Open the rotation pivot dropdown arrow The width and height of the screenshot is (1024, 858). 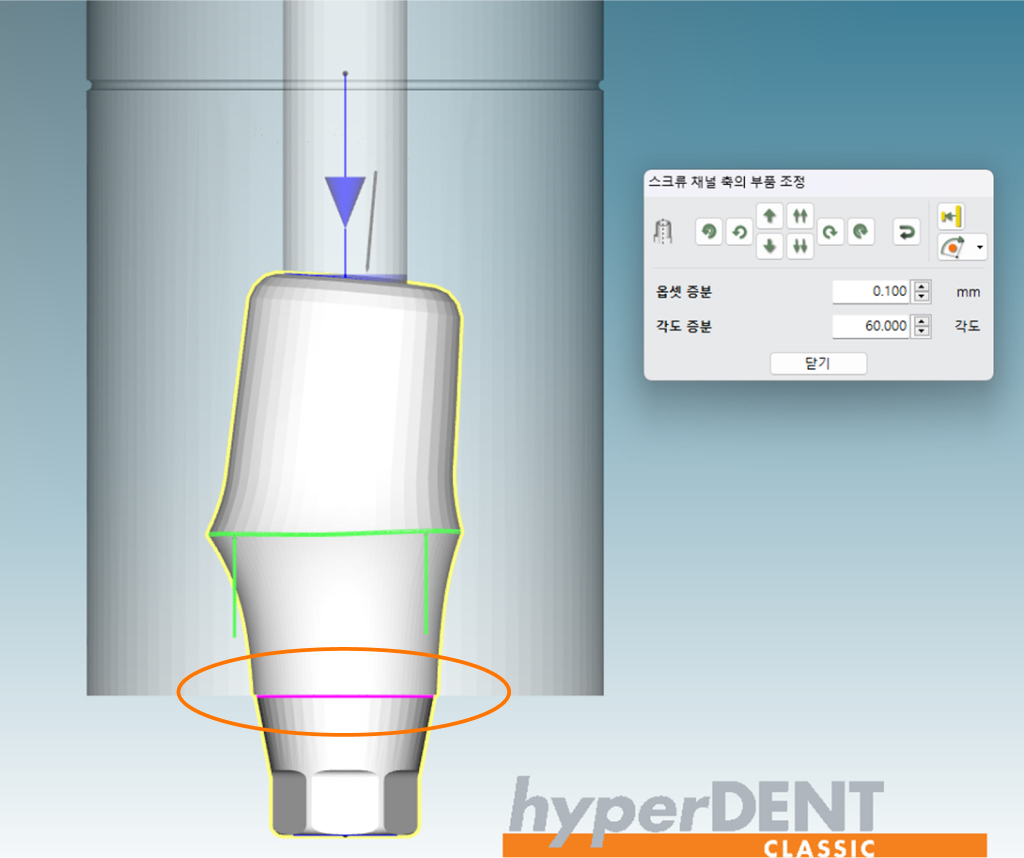click(x=980, y=247)
